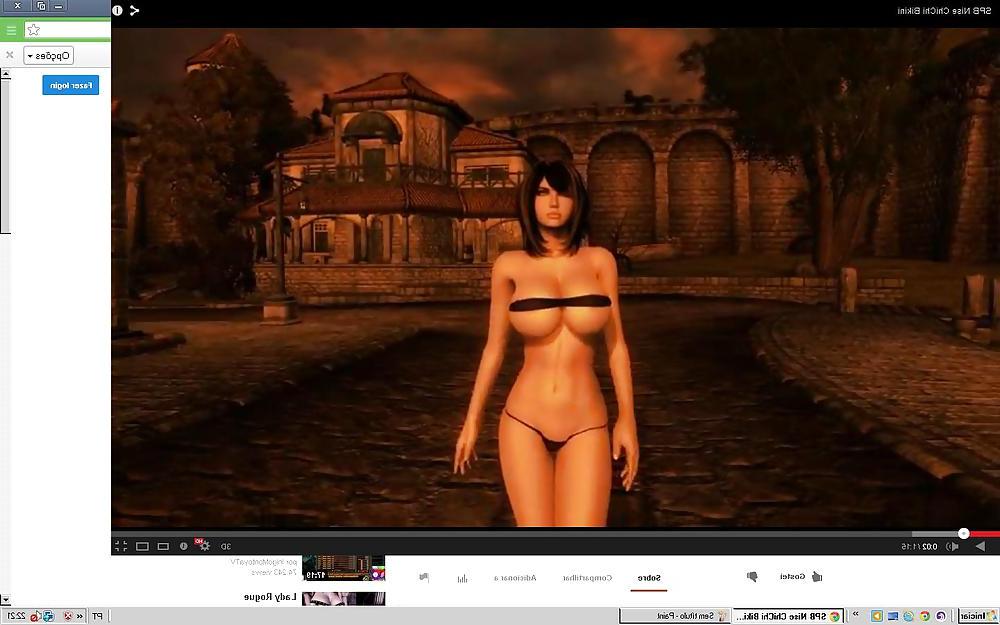Click the Lady Rogue video title
The height and width of the screenshot is (625, 1000).
[270, 597]
